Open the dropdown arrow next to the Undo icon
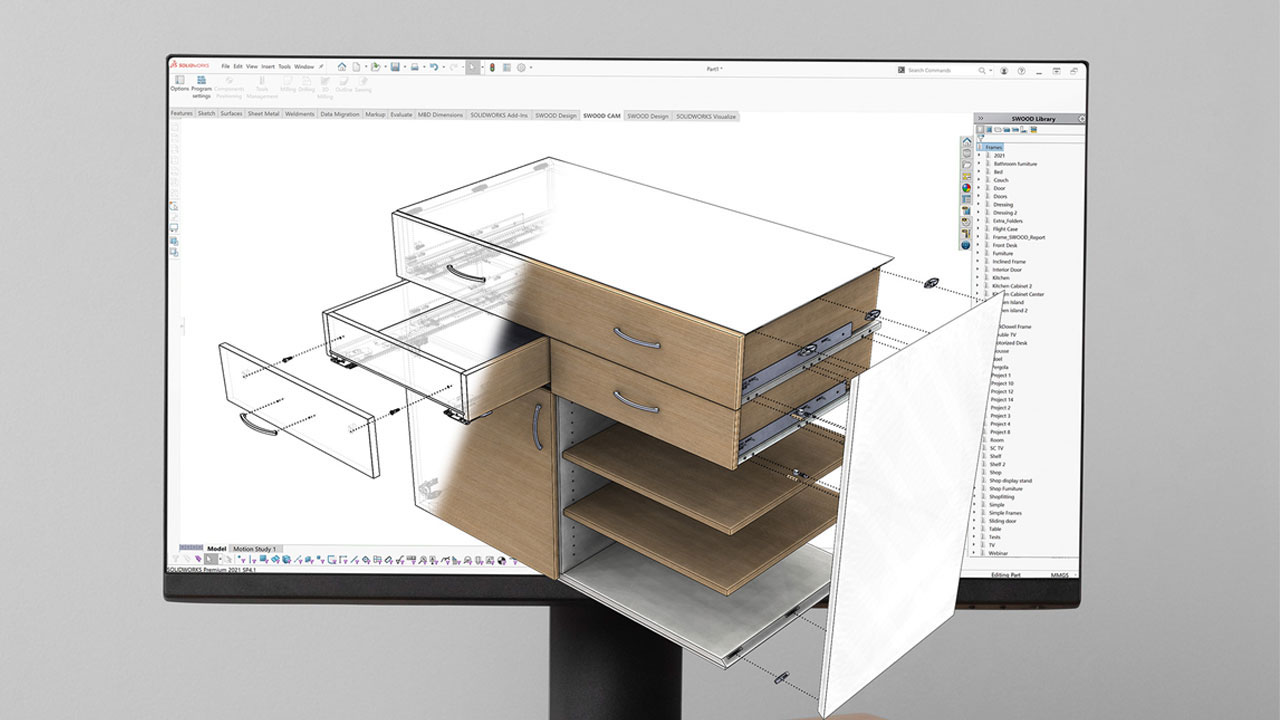 444,67
